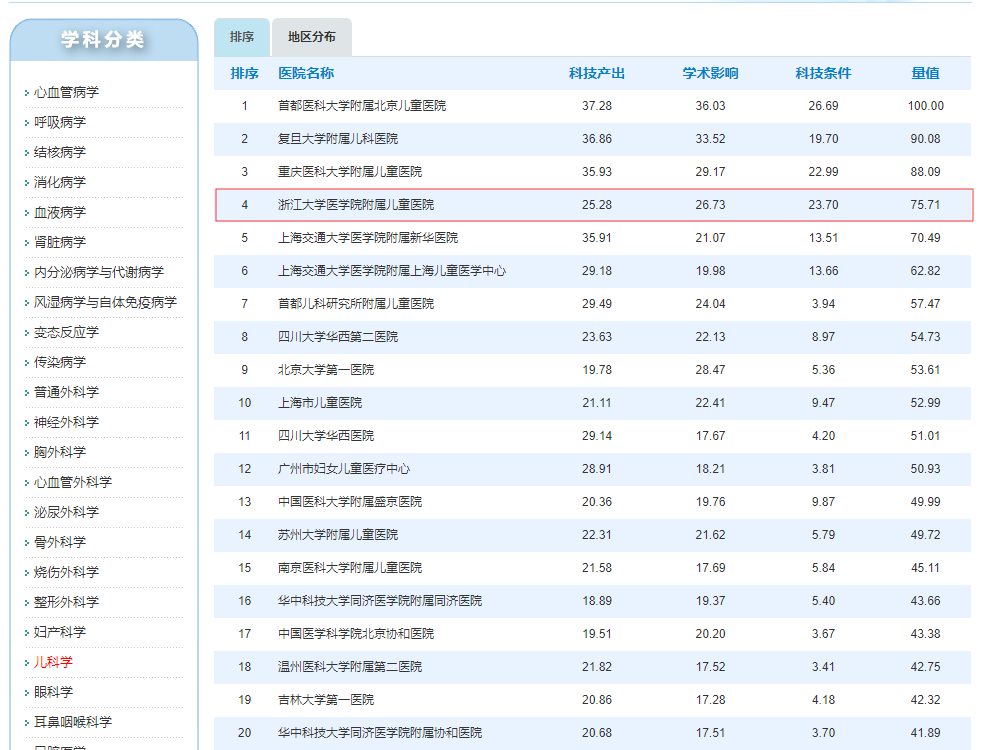Screen dimensions: 986x750
Task: Select 吉林大学第一医院 row name
Action: 326,700
